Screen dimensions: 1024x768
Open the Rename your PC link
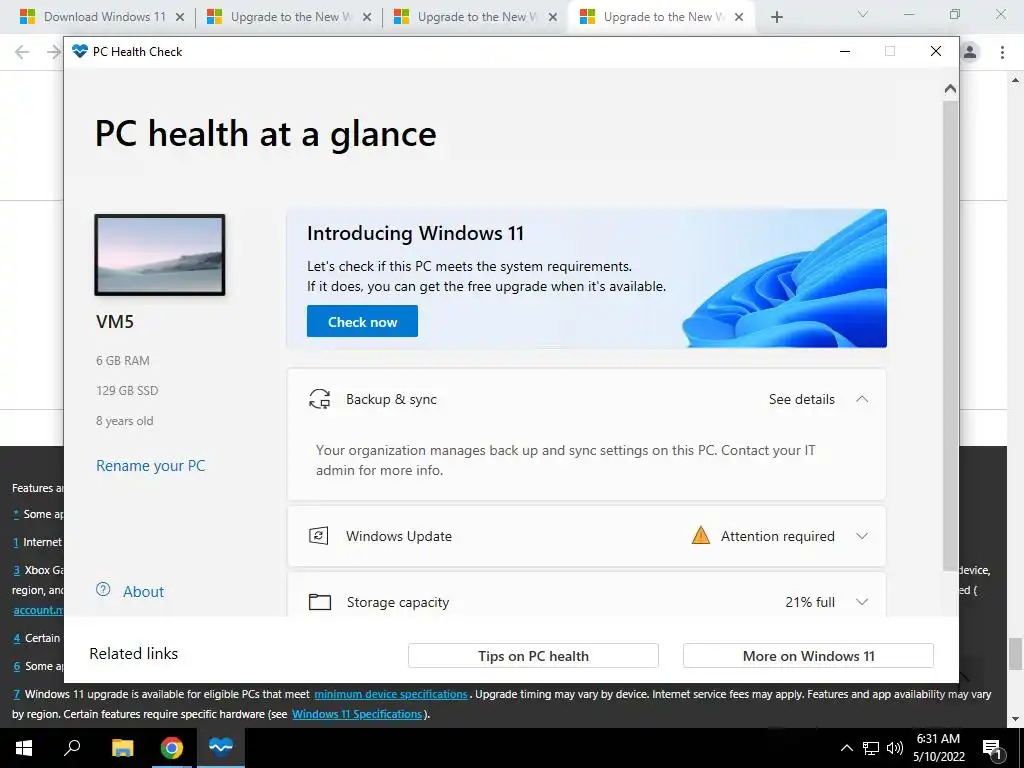(151, 466)
